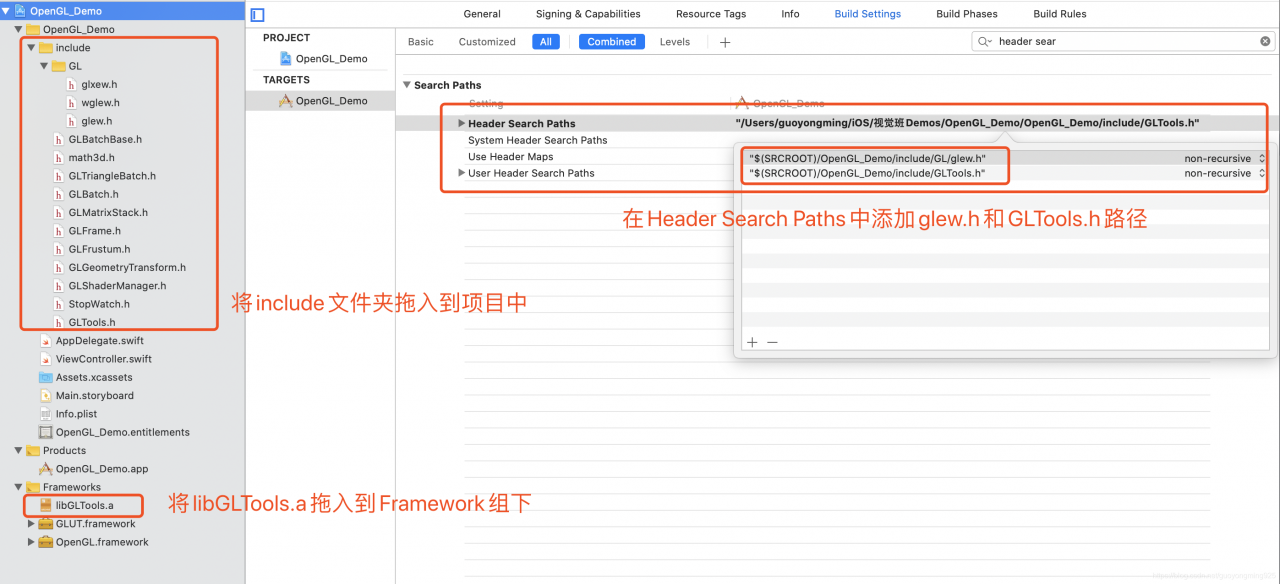The height and width of the screenshot is (584, 1280).
Task: Collapse the include folder
Action: 31,48
